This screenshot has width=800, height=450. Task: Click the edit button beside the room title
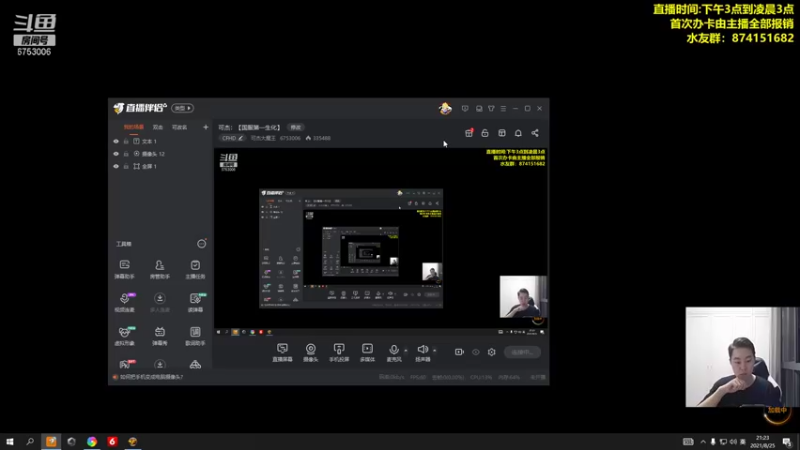click(x=295, y=128)
